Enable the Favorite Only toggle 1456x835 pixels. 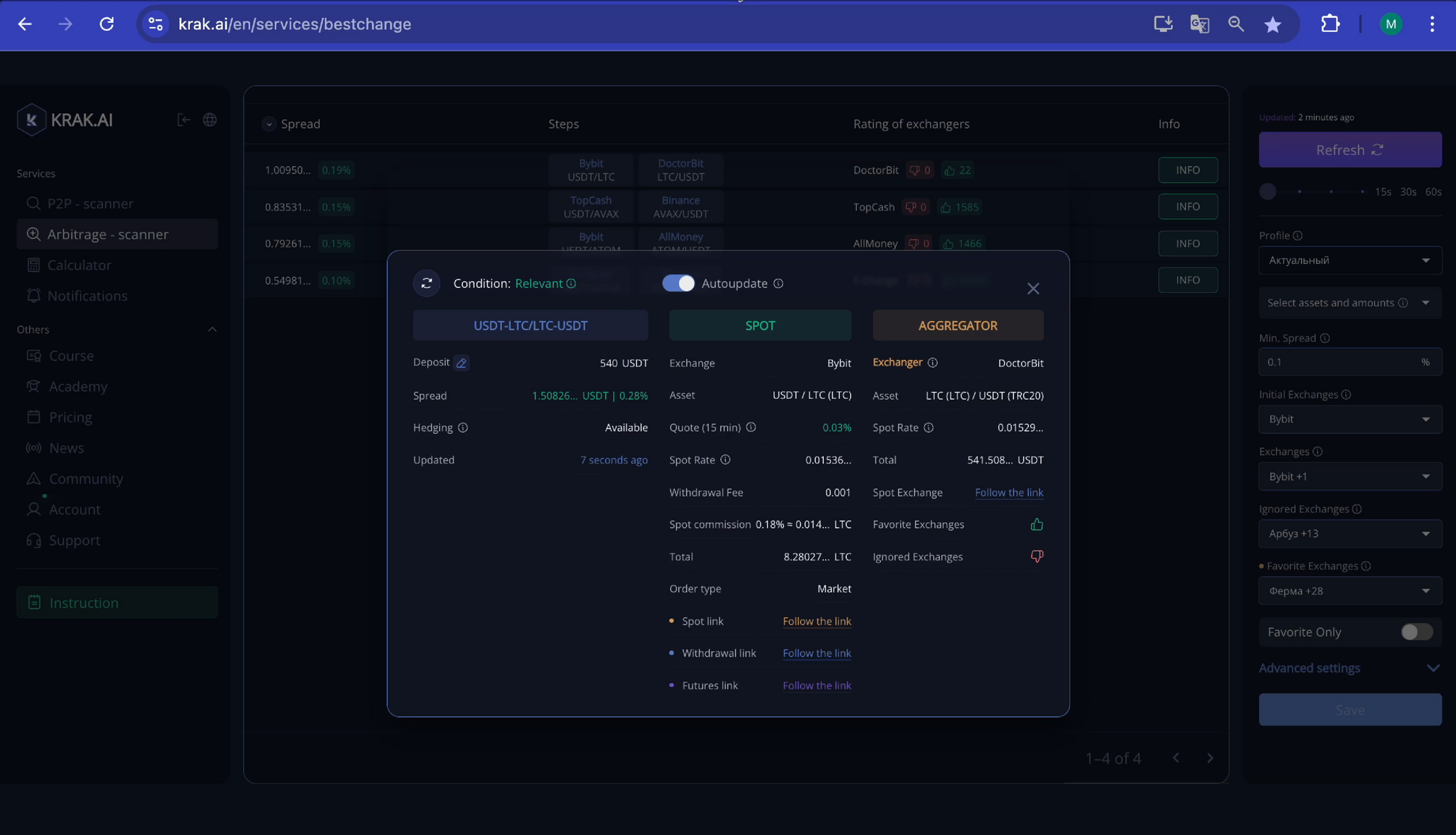point(1417,632)
